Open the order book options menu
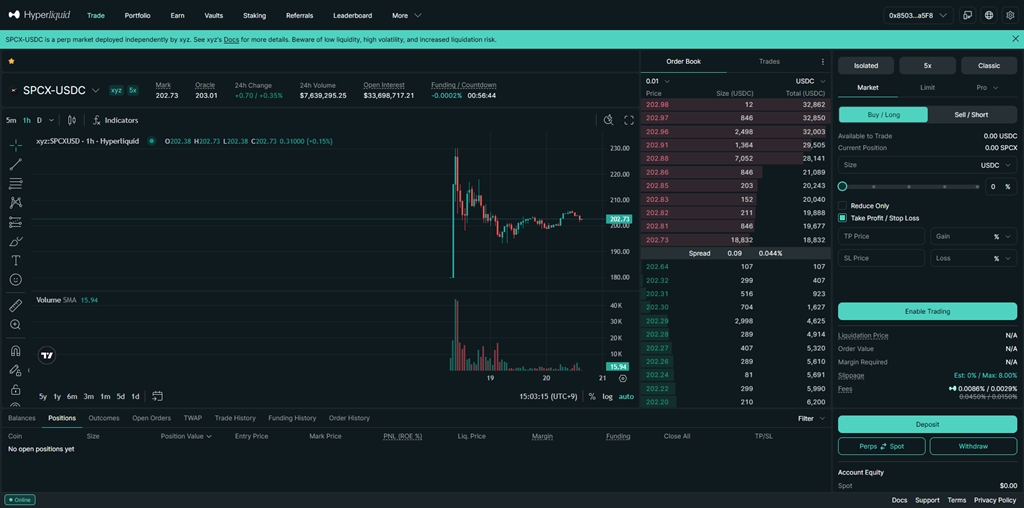1024x508 pixels. pos(822,61)
